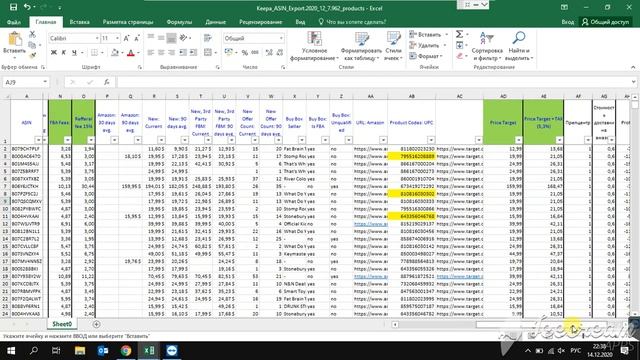Toggle Italic (К) formatting

coord(64,53)
